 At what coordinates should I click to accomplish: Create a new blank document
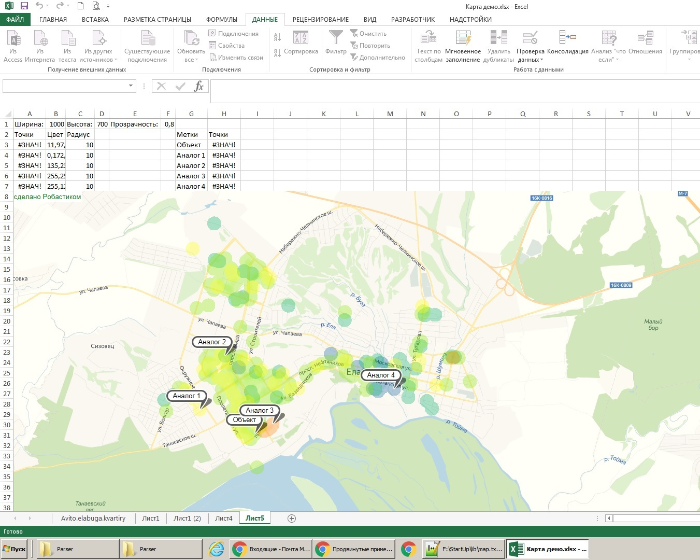pyautogui.click(x=80, y=6)
